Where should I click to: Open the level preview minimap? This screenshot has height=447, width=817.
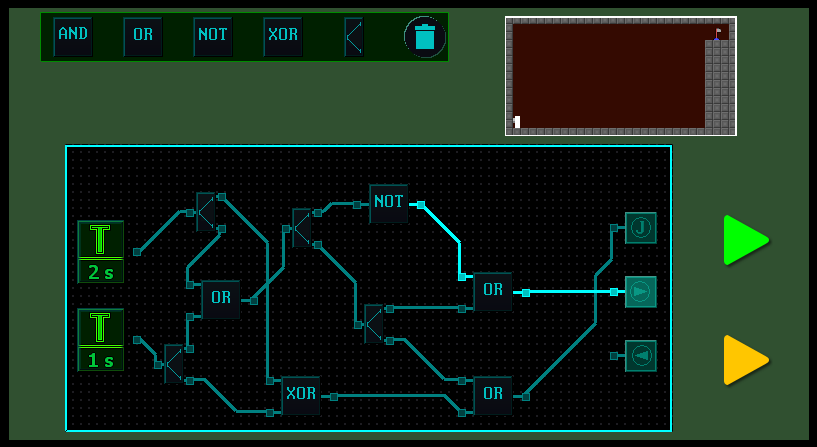(620, 76)
